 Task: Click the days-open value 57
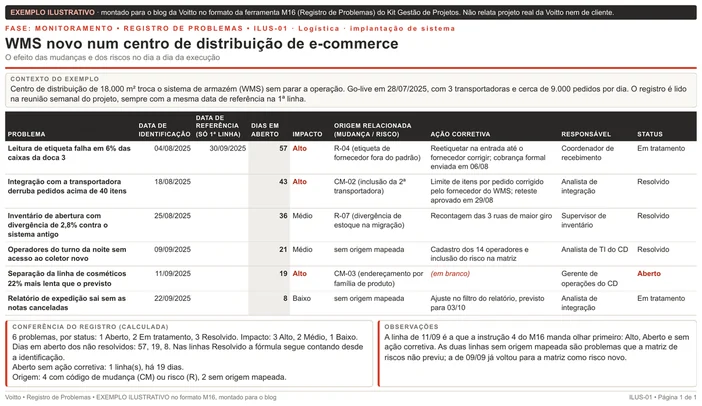283,148
